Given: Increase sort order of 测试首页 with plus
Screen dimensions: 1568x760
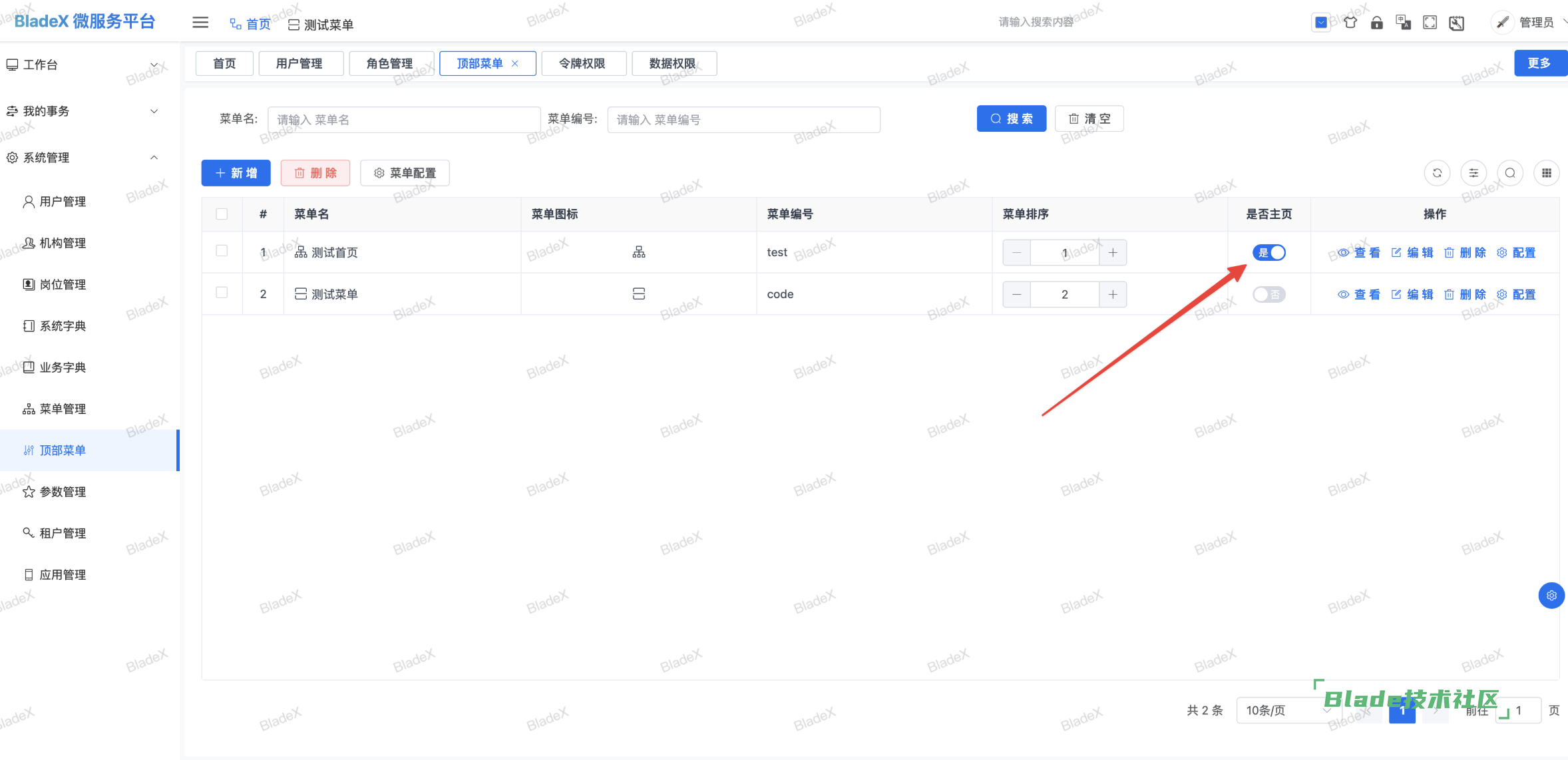Looking at the screenshot, I should coord(1113,253).
